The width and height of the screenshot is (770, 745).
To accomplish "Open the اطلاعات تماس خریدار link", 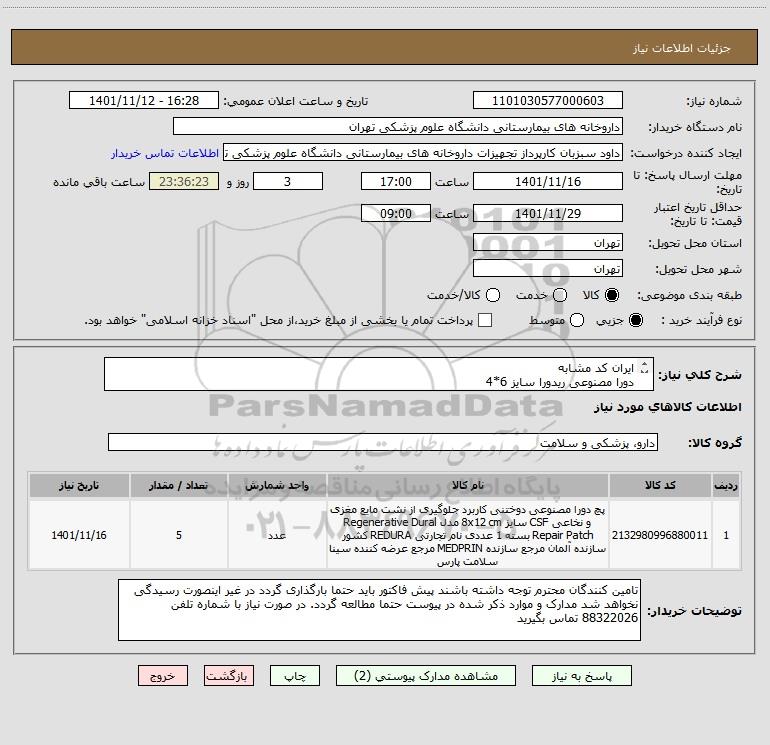I will click(165, 153).
